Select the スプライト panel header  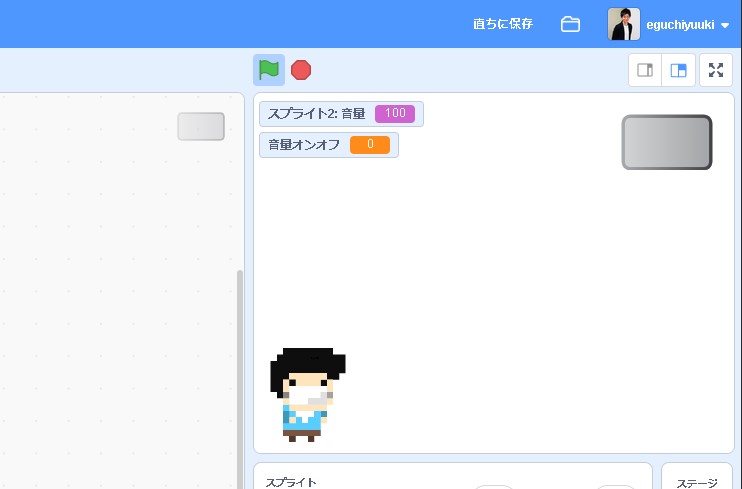[x=291, y=482]
